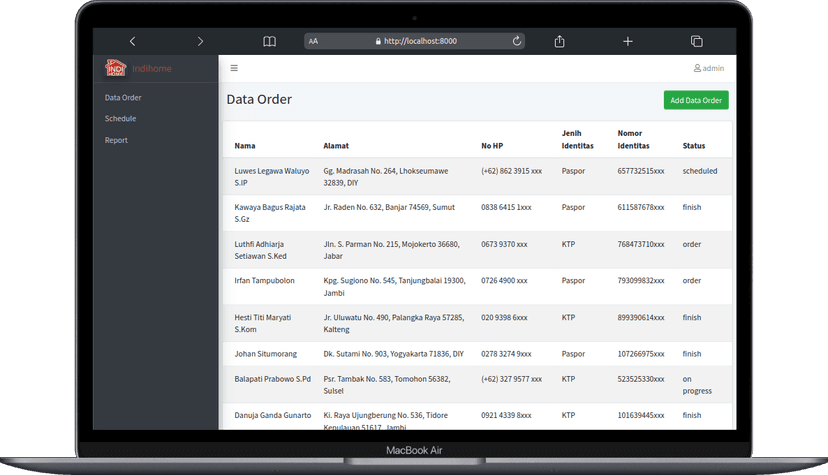Select the name Irfan Tampubolon
Image resolution: width=828 pixels, height=475 pixels.
[265, 281]
